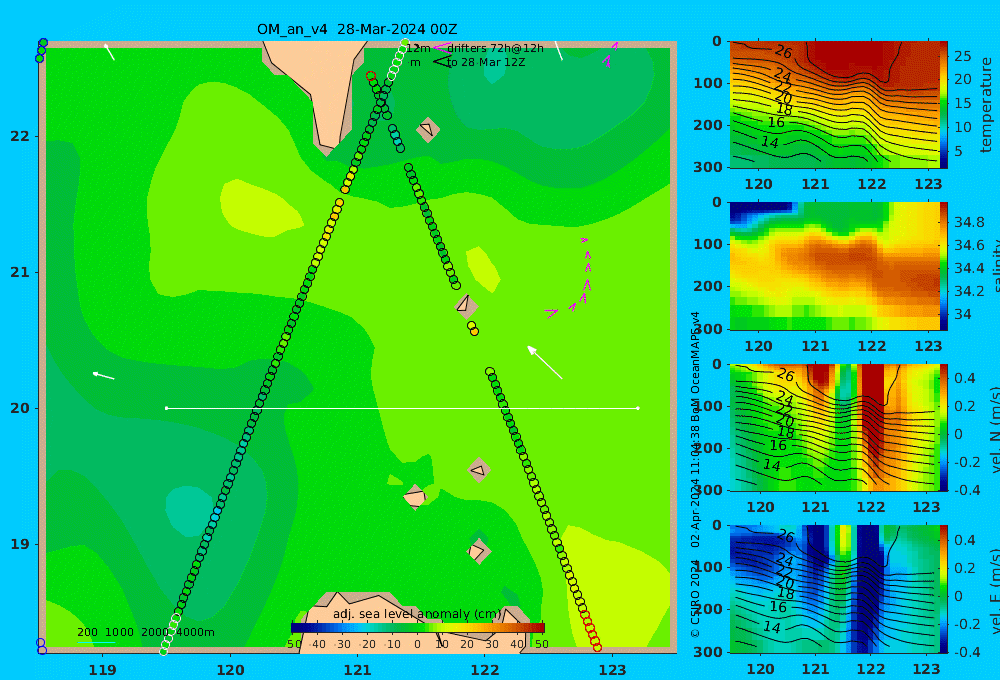This screenshot has width=1000, height=680.
Task: Click the 26 contour label in temperature panel
Action: [x=784, y=52]
